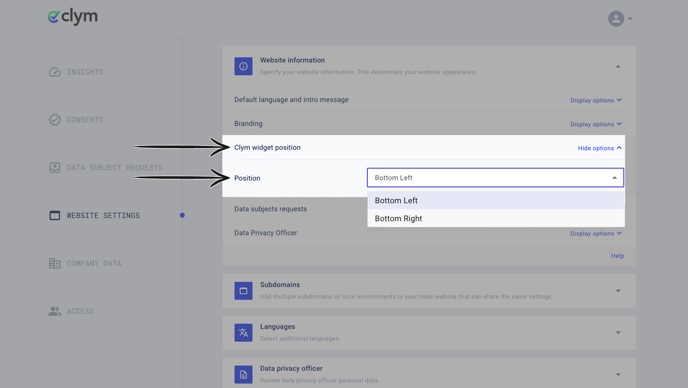The width and height of the screenshot is (688, 388).
Task: Collapse the Website information panel
Action: pyautogui.click(x=618, y=67)
